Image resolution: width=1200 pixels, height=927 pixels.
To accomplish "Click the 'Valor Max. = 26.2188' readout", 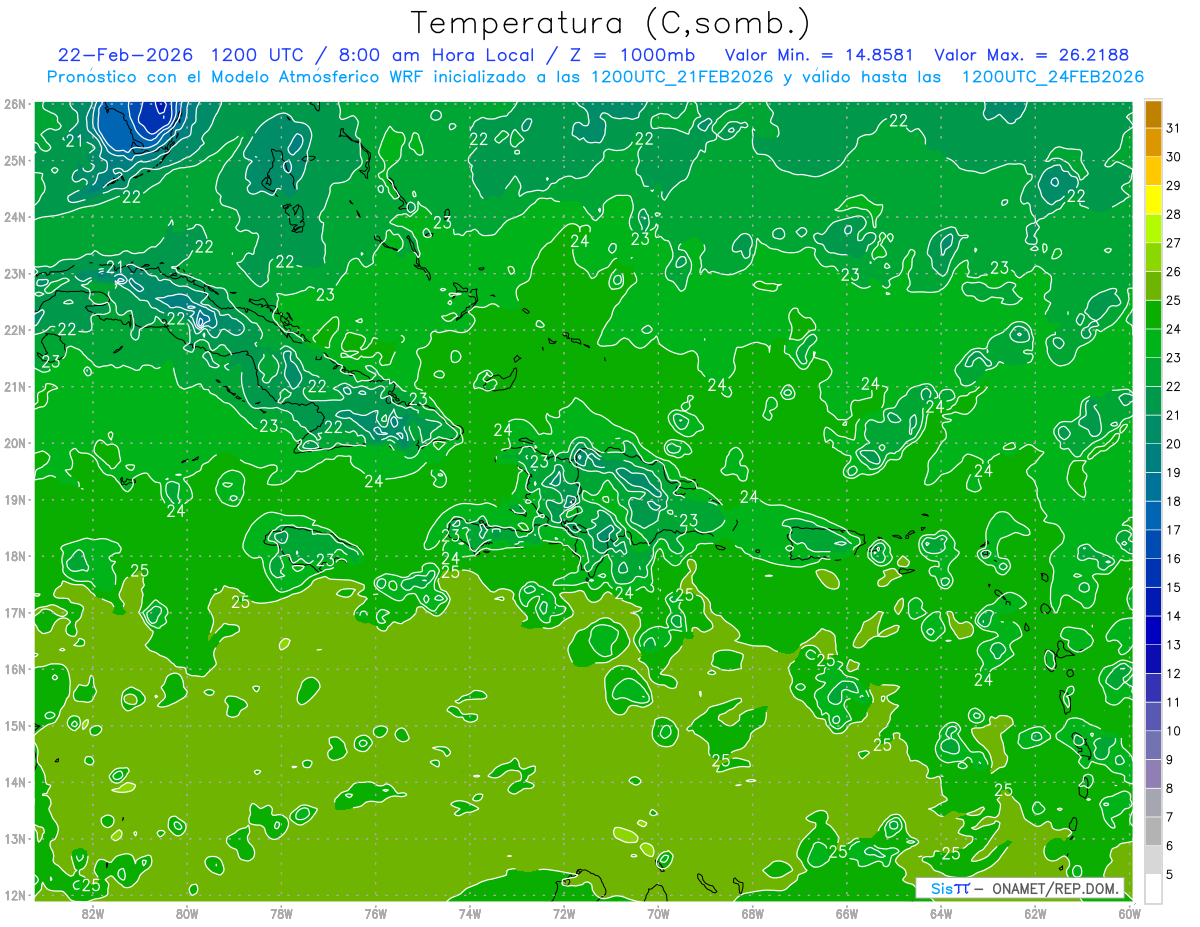I will (x=1032, y=54).
